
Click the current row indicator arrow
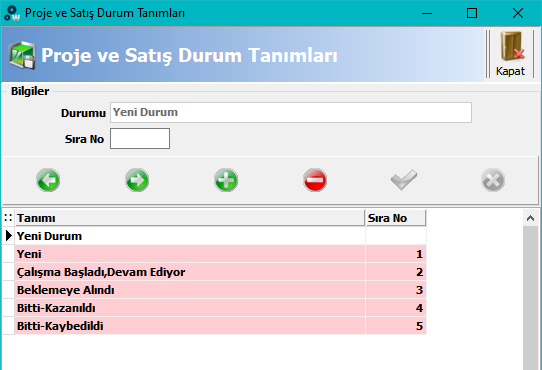pyautogui.click(x=9, y=236)
